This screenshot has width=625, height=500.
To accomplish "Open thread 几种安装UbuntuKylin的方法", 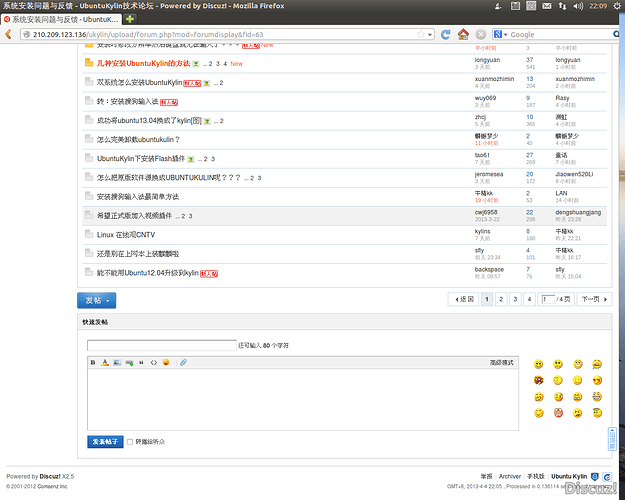I will pos(143,63).
